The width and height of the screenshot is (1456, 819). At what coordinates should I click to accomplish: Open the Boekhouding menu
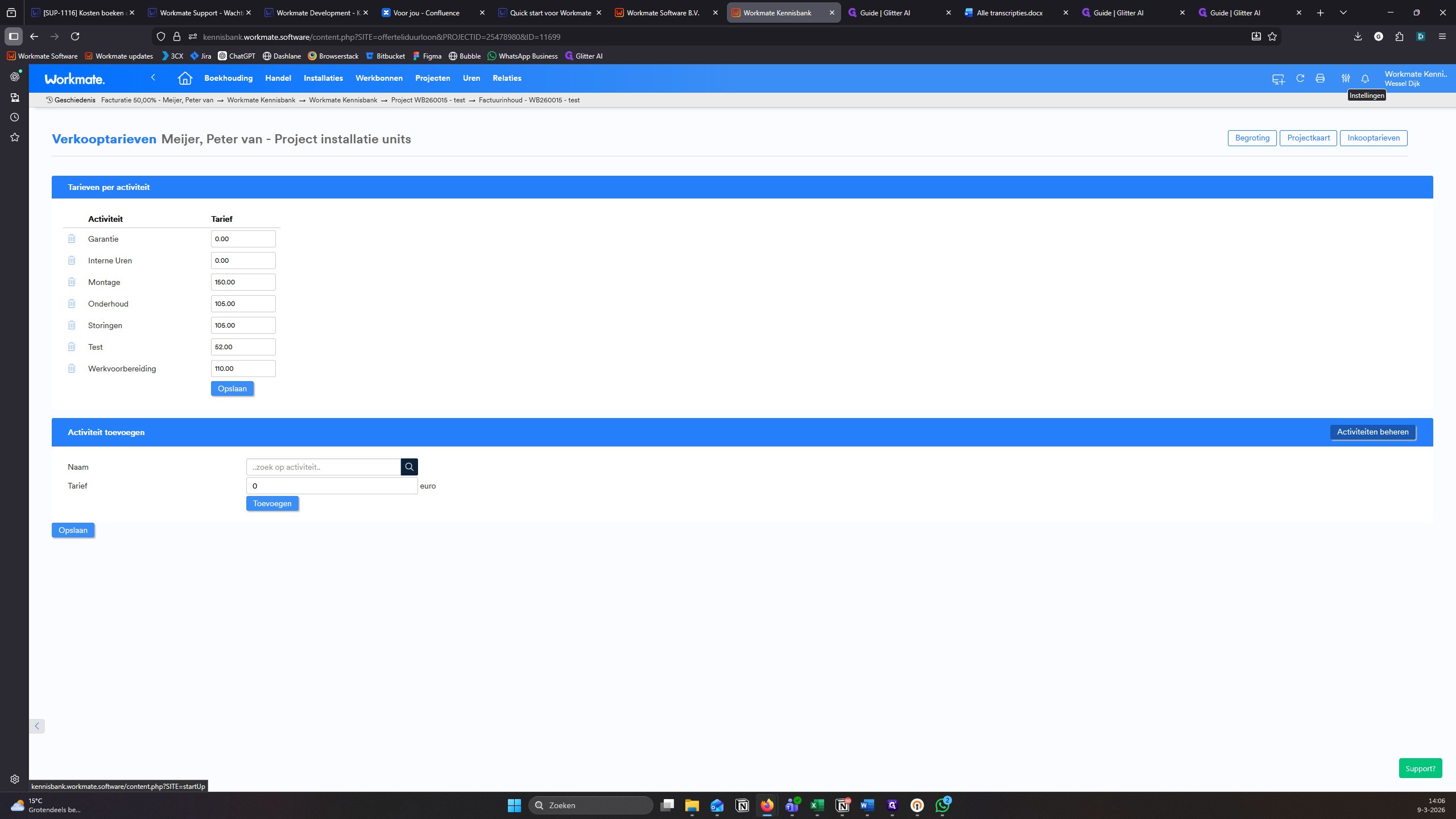click(229, 78)
